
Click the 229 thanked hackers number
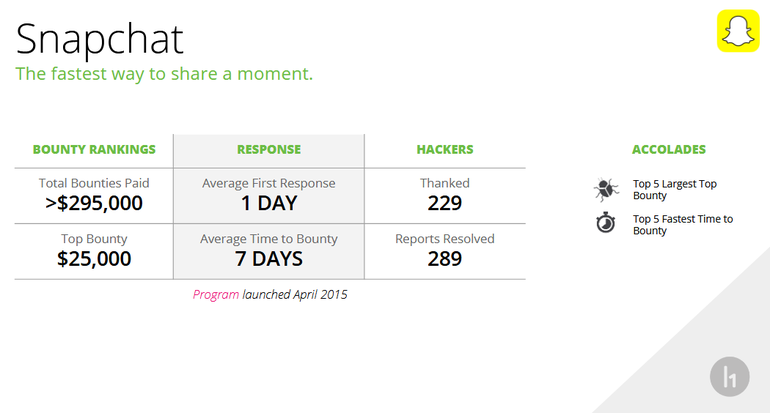[x=445, y=203]
